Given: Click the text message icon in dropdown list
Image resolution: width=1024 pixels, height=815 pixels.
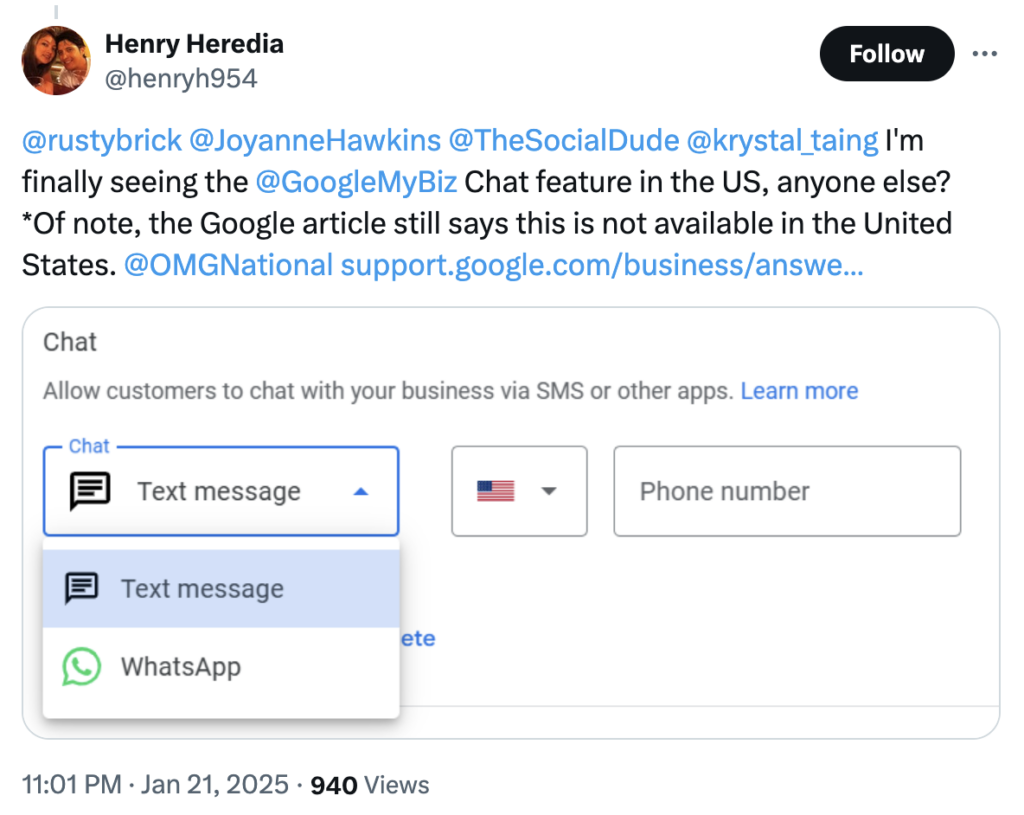Looking at the screenshot, I should click(x=81, y=589).
